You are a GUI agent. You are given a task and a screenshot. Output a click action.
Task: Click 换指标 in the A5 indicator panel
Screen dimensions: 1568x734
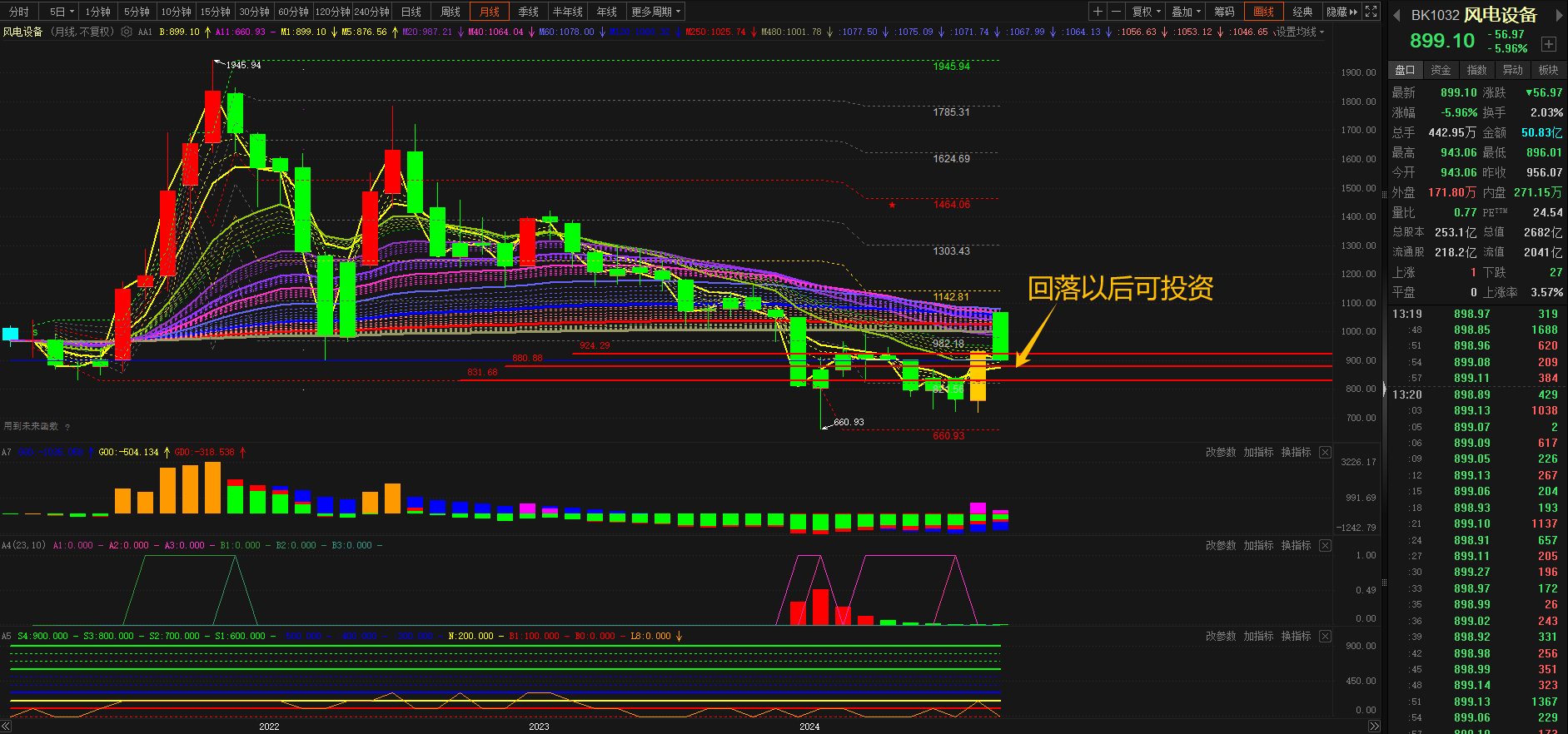tap(1296, 637)
